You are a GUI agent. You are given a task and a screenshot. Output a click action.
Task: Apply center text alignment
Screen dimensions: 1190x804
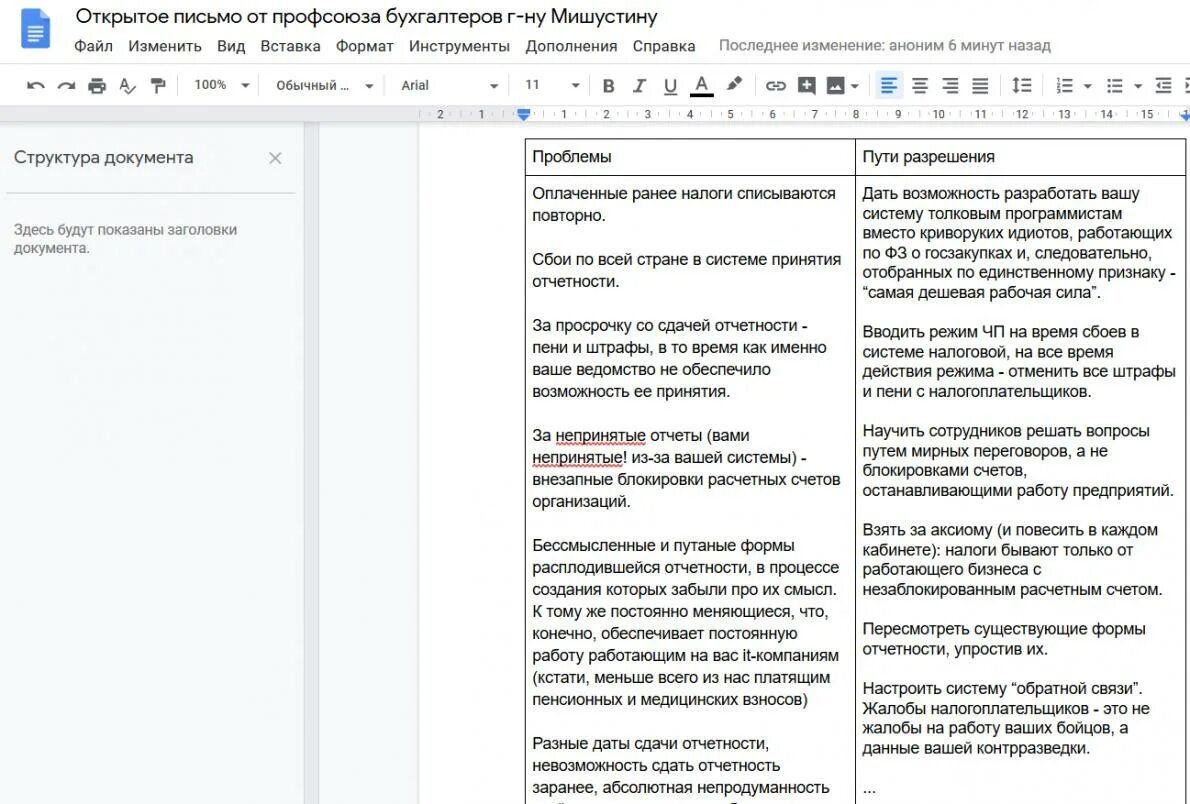click(x=919, y=85)
